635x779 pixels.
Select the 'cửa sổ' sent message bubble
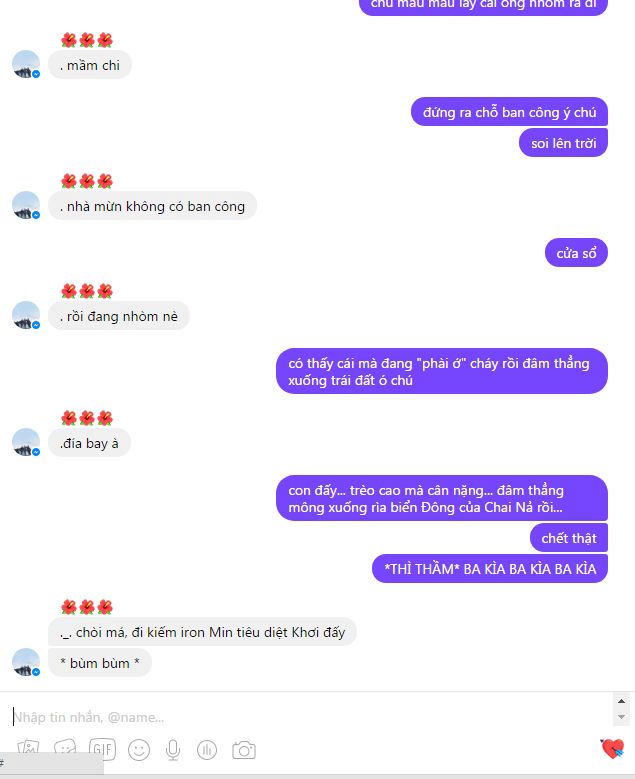click(576, 253)
